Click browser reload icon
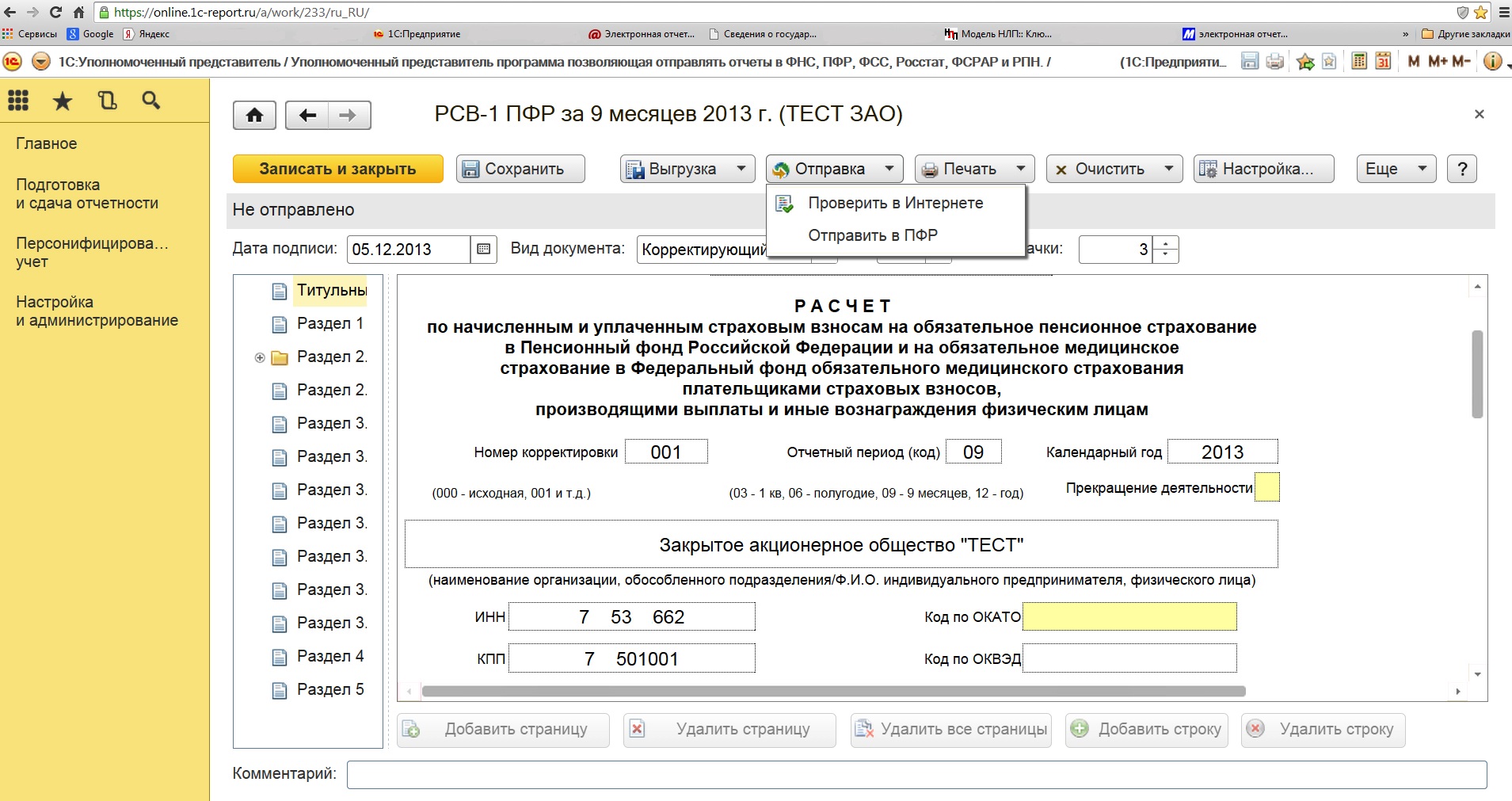This screenshot has width=1512, height=801. pos(55,12)
